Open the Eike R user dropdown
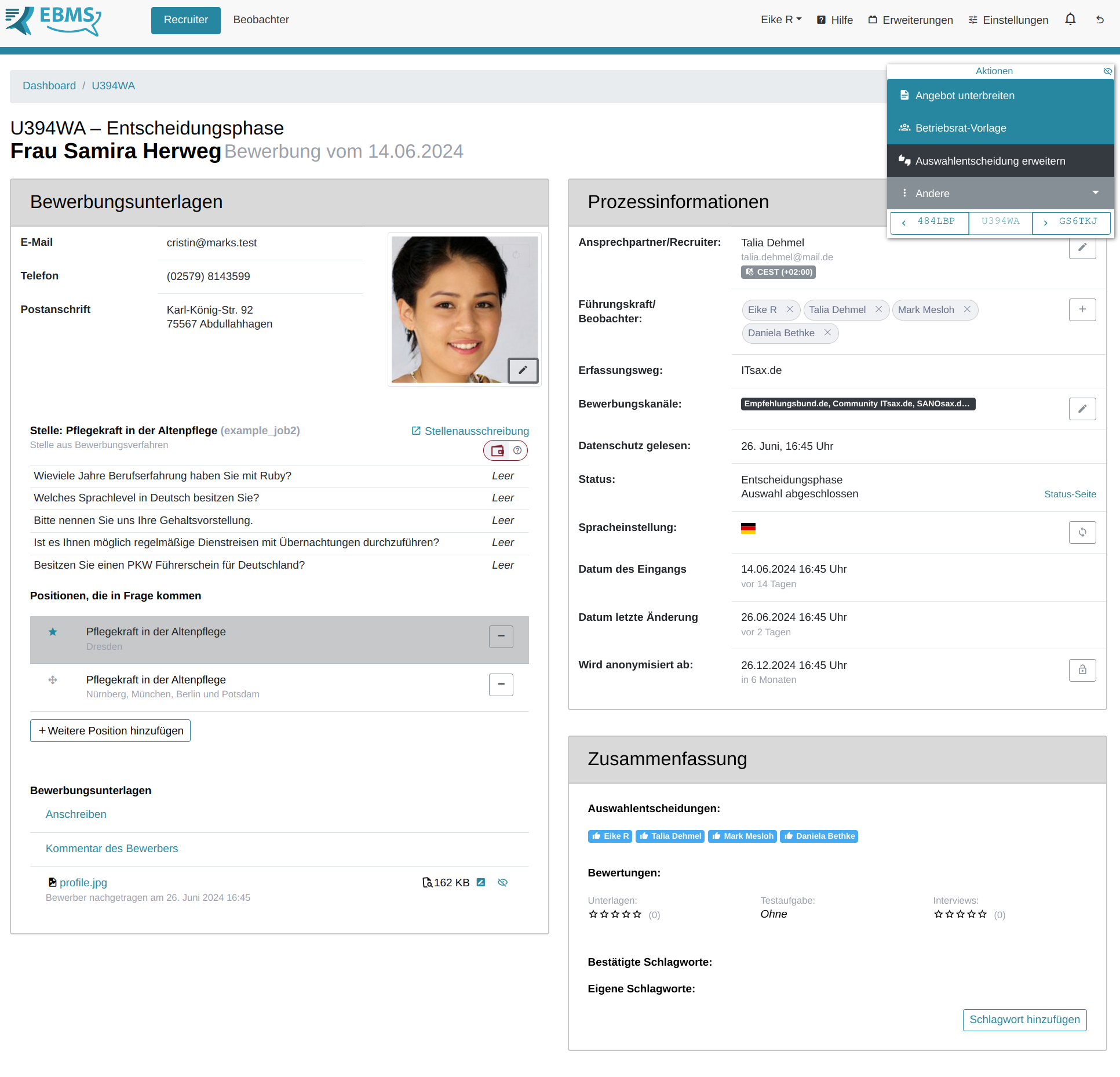Image resolution: width=1120 pixels, height=1077 pixels. (x=780, y=19)
